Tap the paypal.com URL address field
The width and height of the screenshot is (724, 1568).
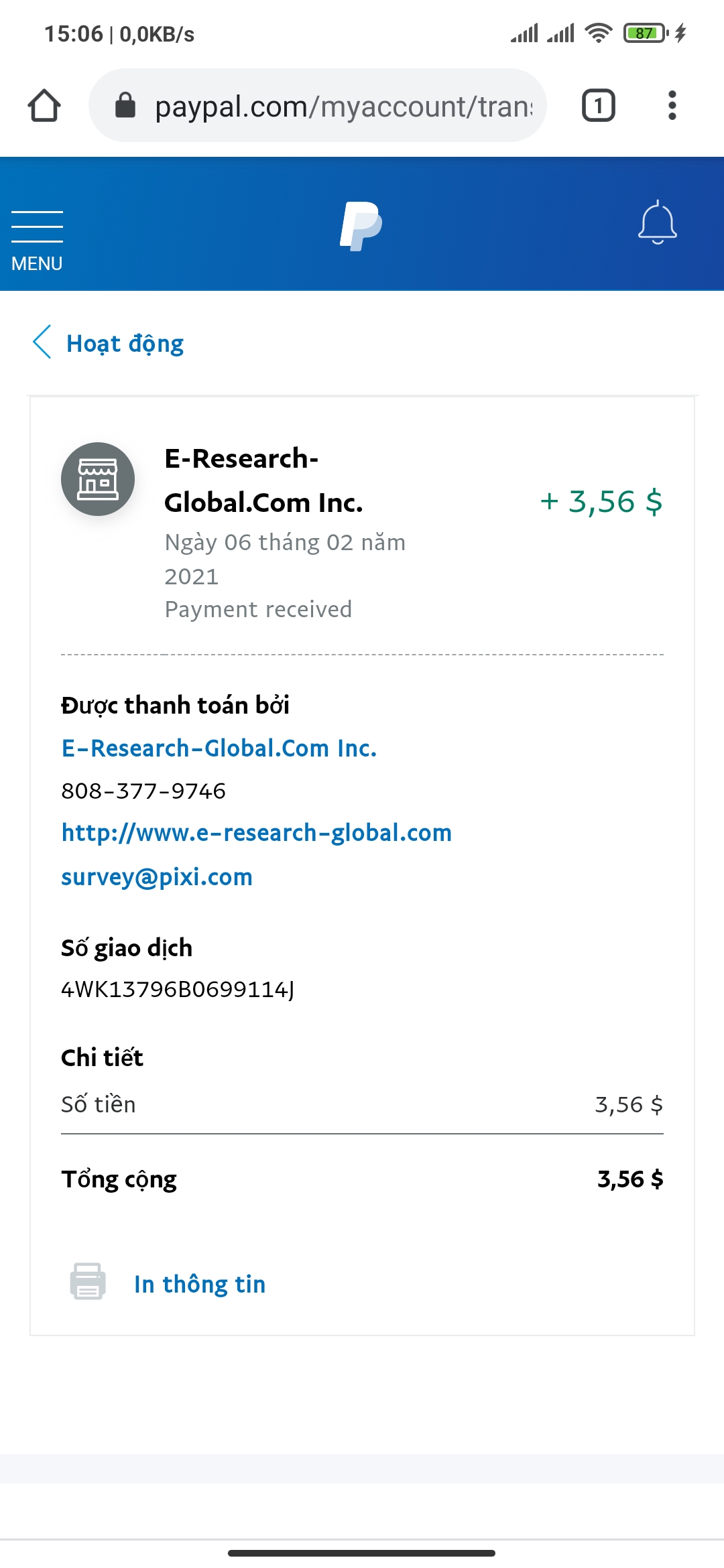click(343, 106)
